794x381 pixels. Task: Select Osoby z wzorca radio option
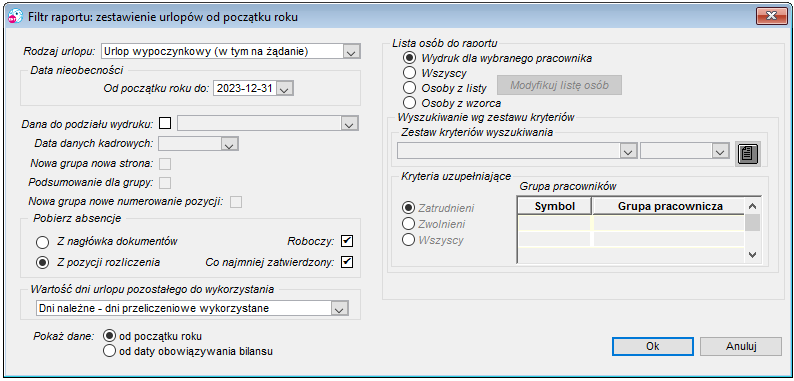tap(408, 103)
